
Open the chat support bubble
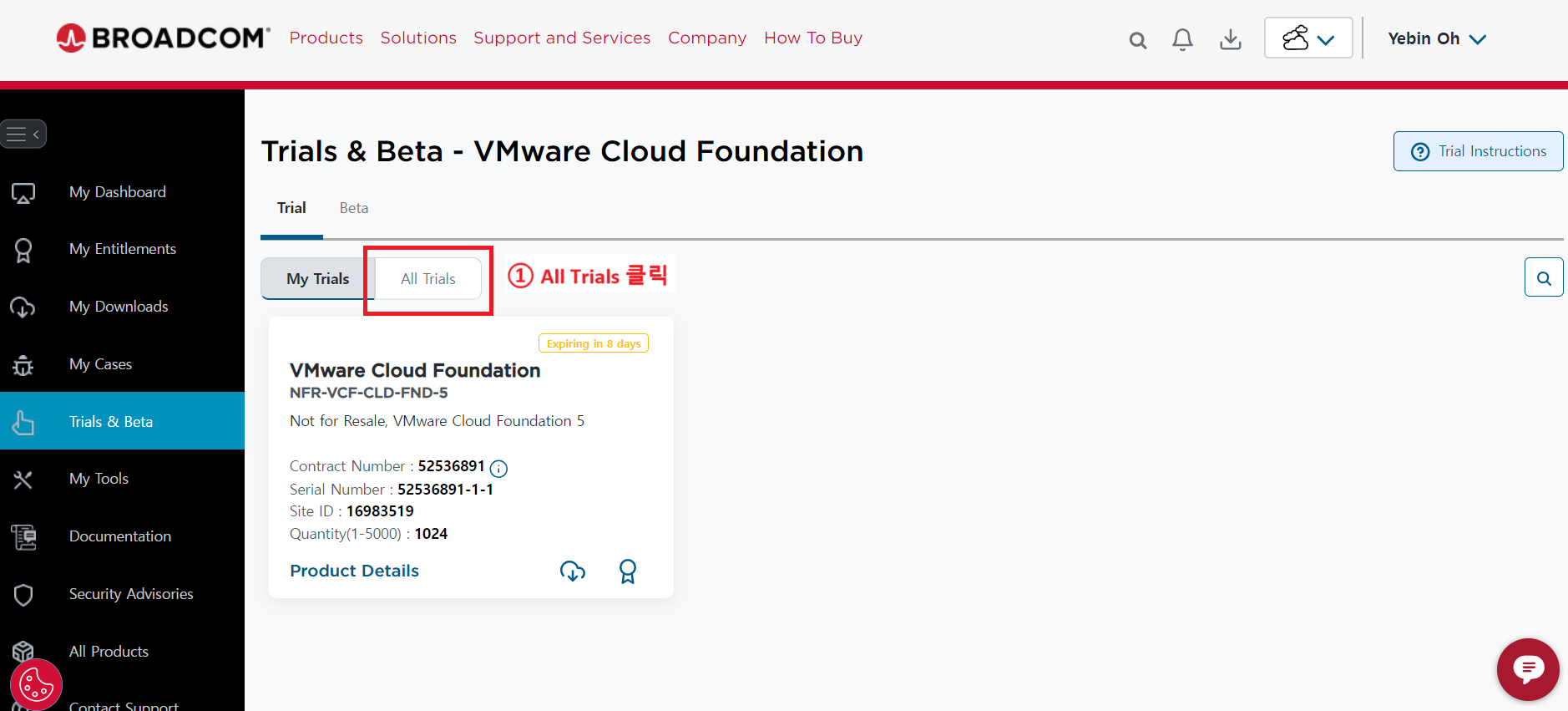(x=1527, y=669)
